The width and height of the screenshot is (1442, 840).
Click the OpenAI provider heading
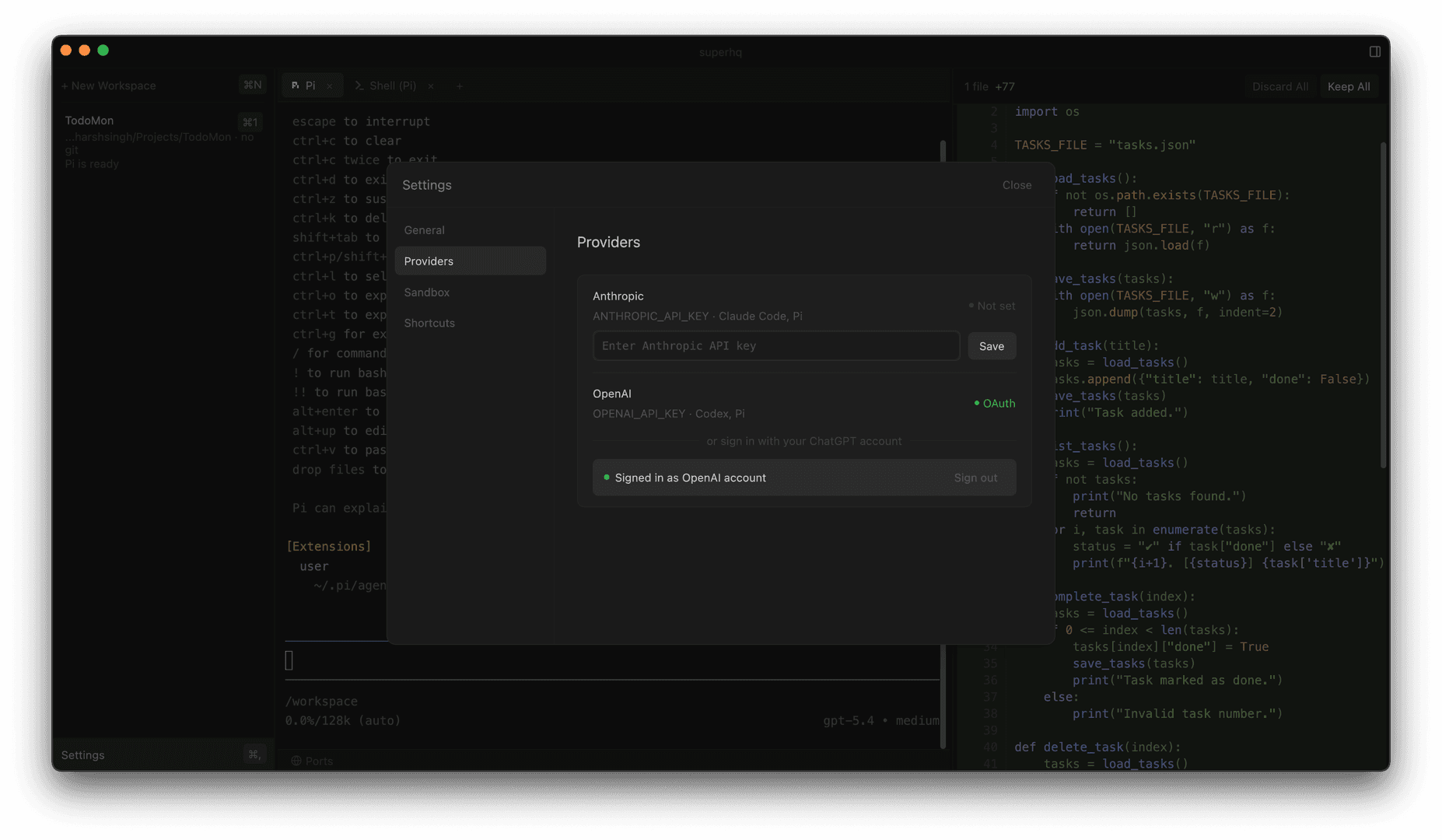click(x=611, y=394)
